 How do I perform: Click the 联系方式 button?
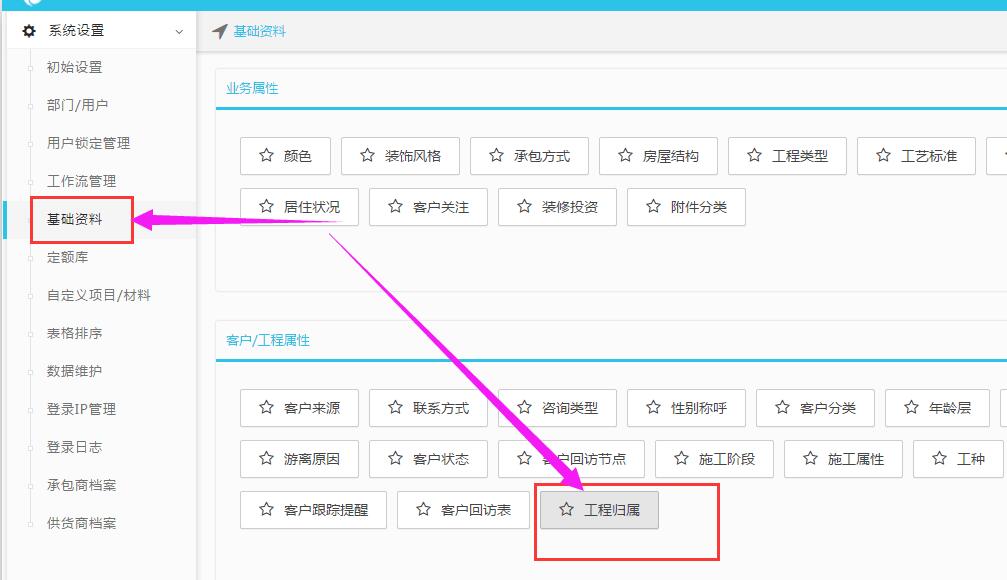(427, 408)
